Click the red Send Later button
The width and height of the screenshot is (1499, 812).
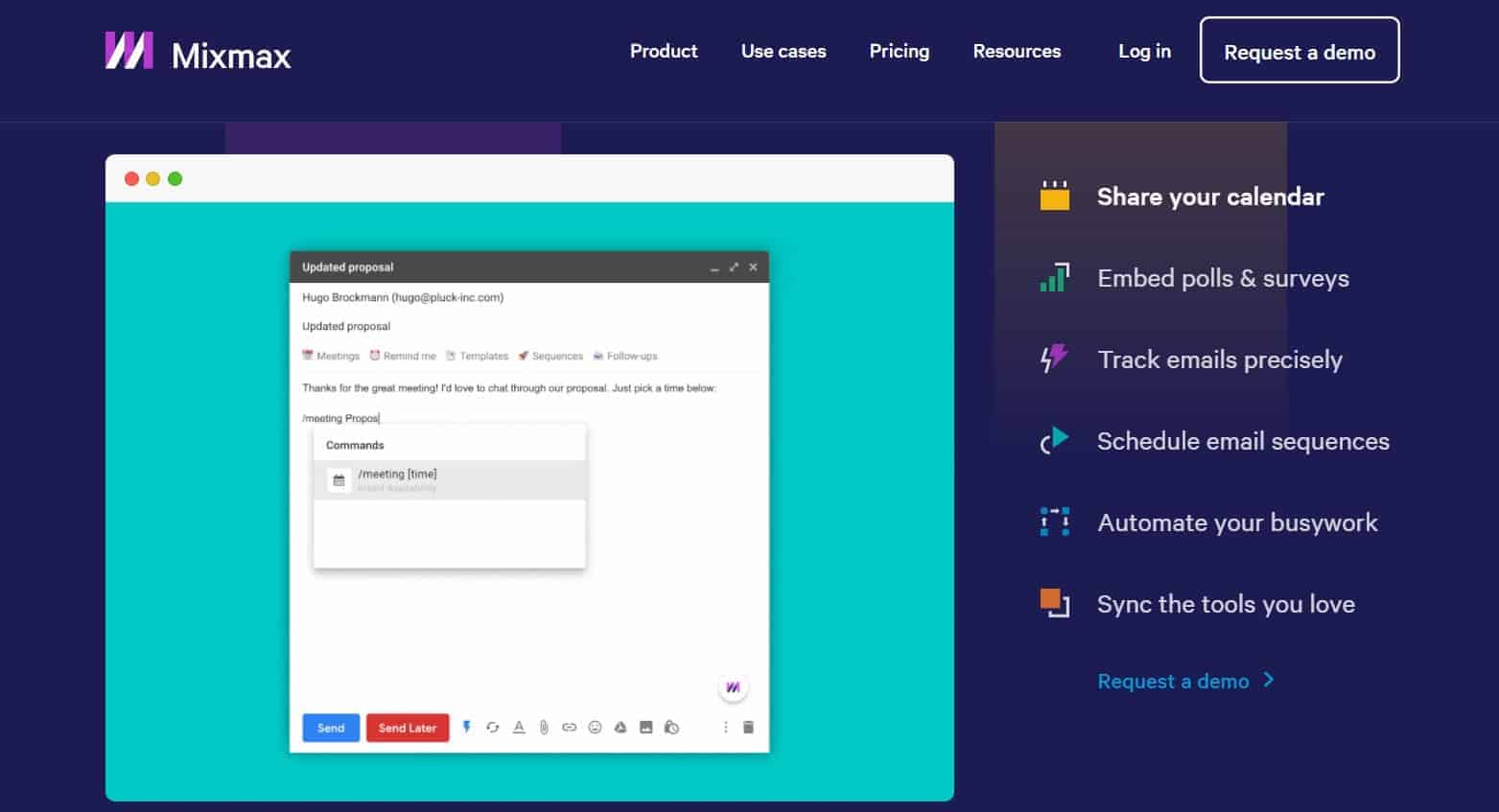[x=407, y=728]
